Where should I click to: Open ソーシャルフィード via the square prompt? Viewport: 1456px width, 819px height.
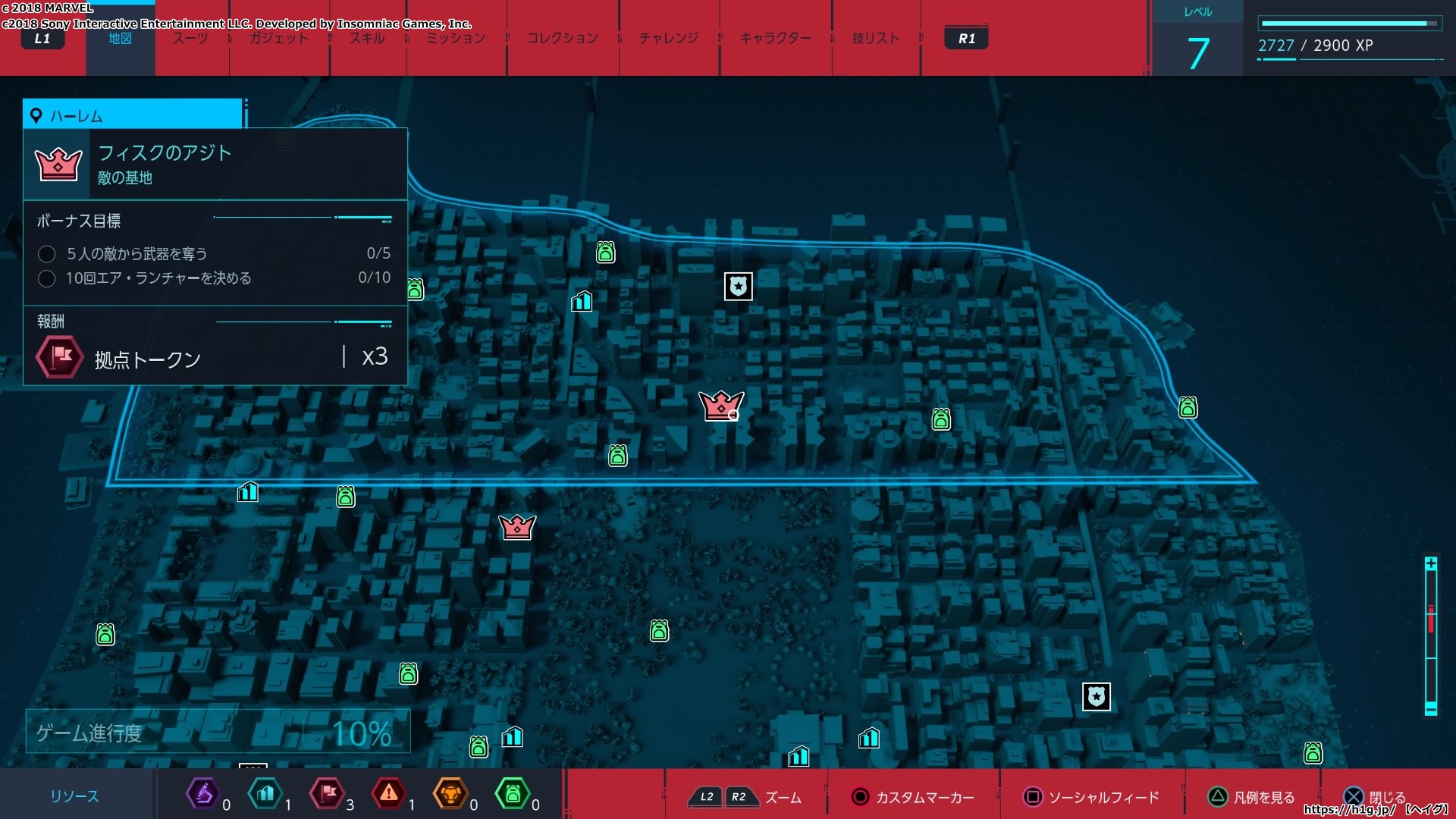1032,796
